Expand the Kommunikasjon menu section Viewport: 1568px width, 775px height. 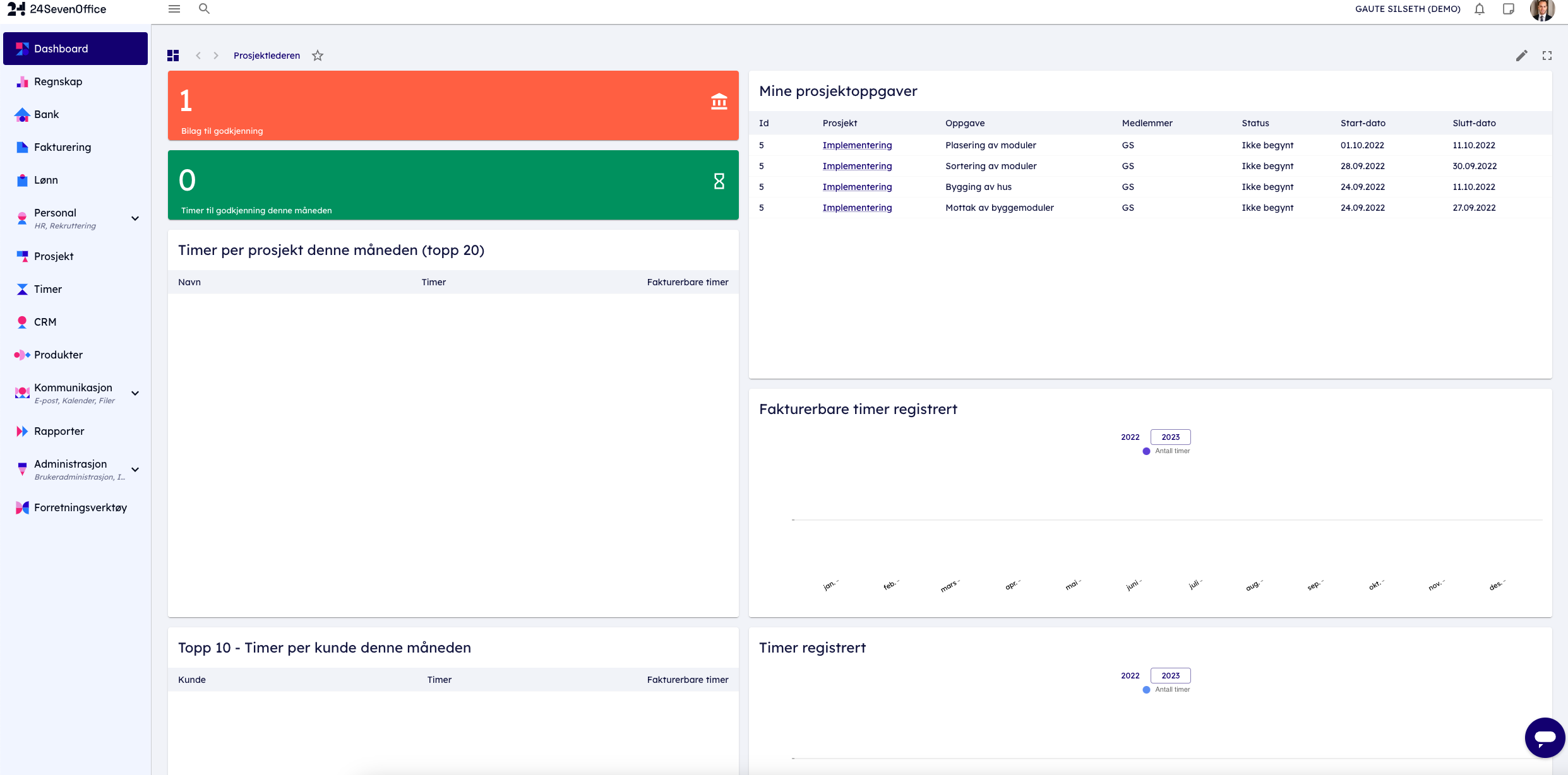(x=135, y=393)
